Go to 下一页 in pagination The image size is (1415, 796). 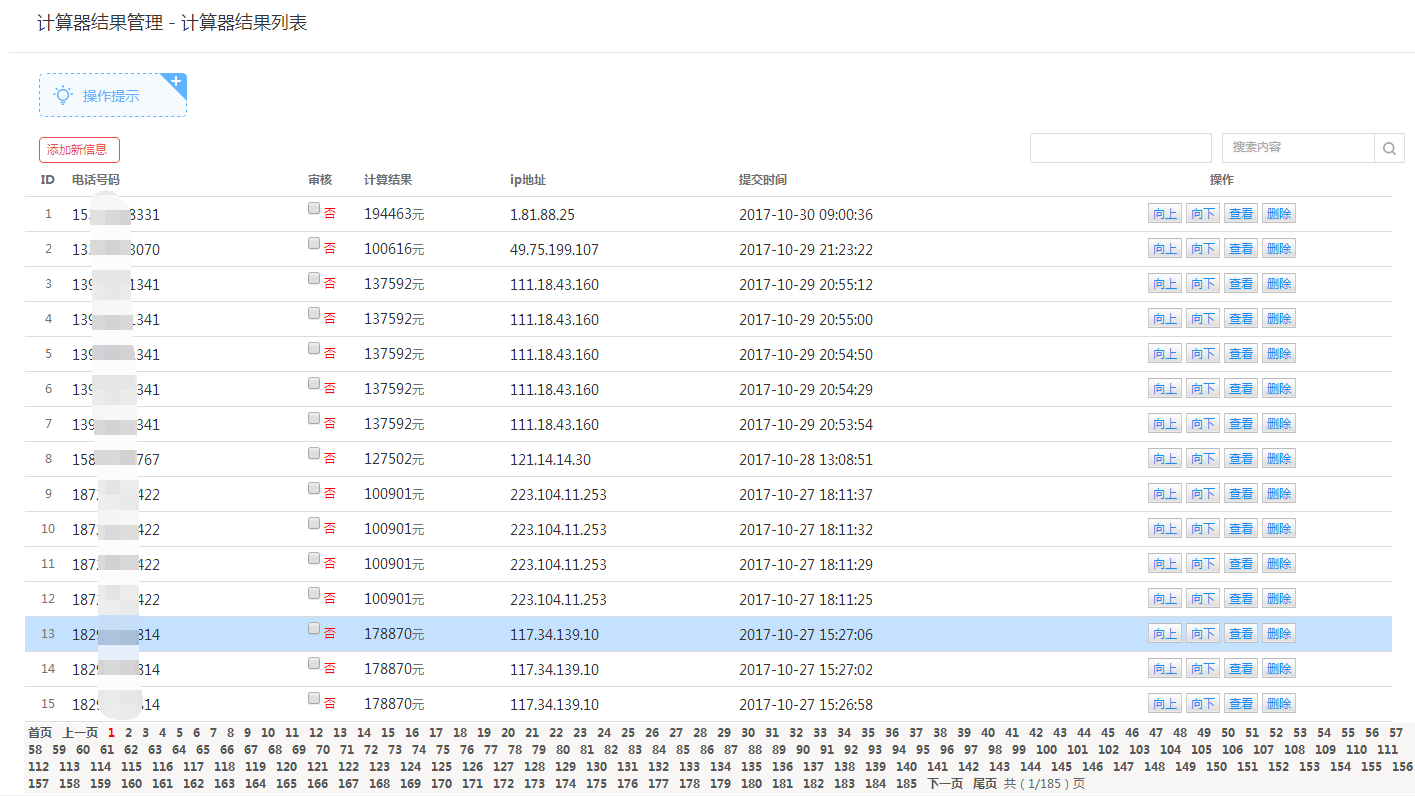click(945, 783)
